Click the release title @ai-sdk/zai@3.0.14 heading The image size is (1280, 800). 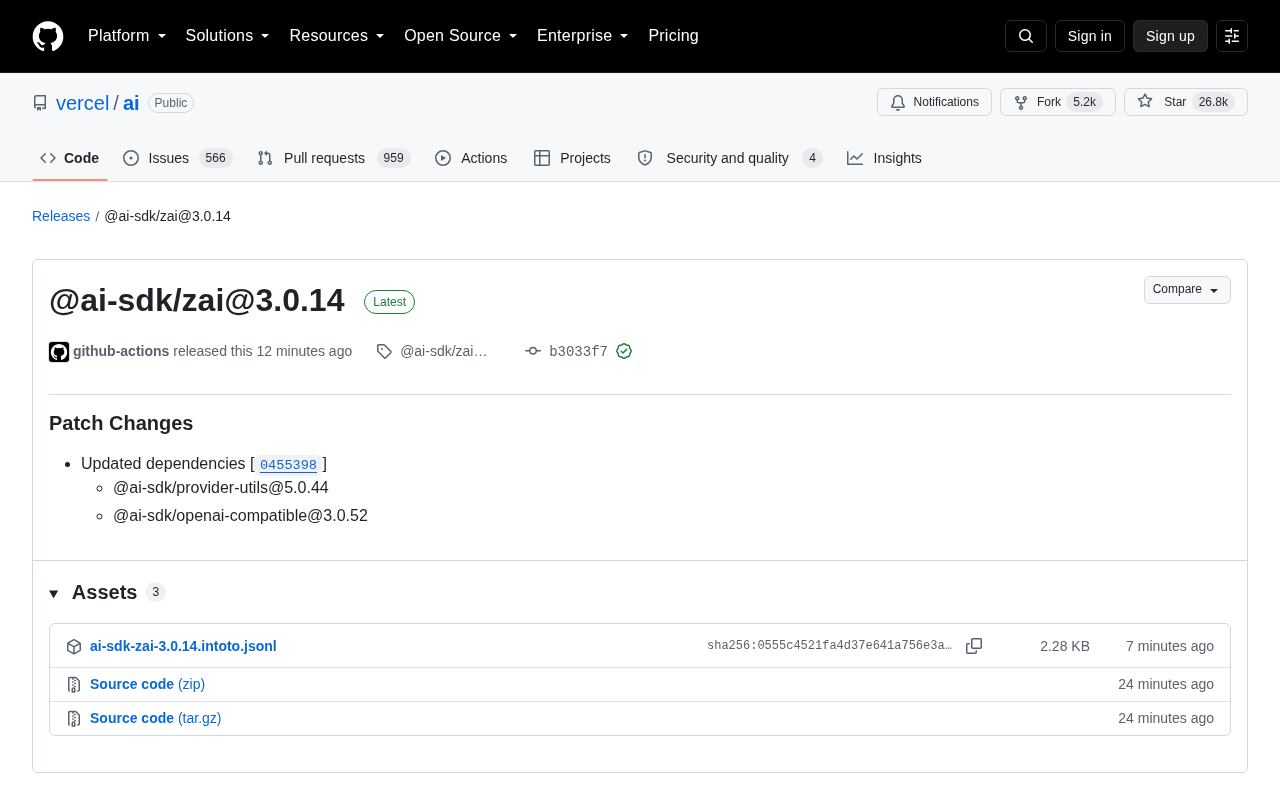pyautogui.click(x=197, y=300)
